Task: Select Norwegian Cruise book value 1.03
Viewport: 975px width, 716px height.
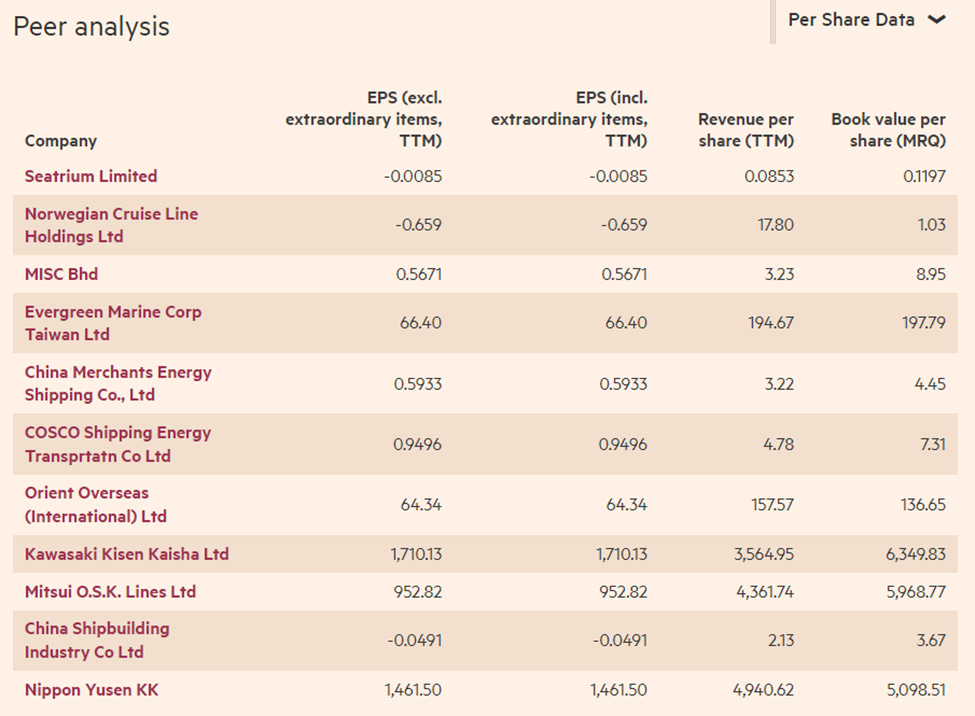Action: click(x=931, y=225)
